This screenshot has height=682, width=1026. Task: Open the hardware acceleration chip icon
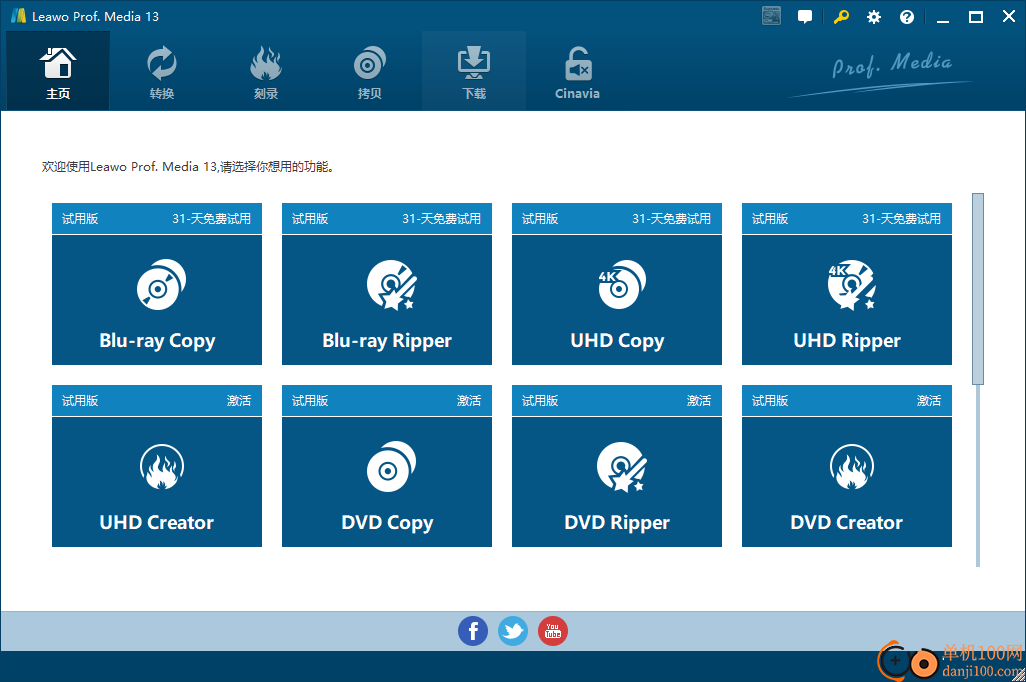(771, 16)
